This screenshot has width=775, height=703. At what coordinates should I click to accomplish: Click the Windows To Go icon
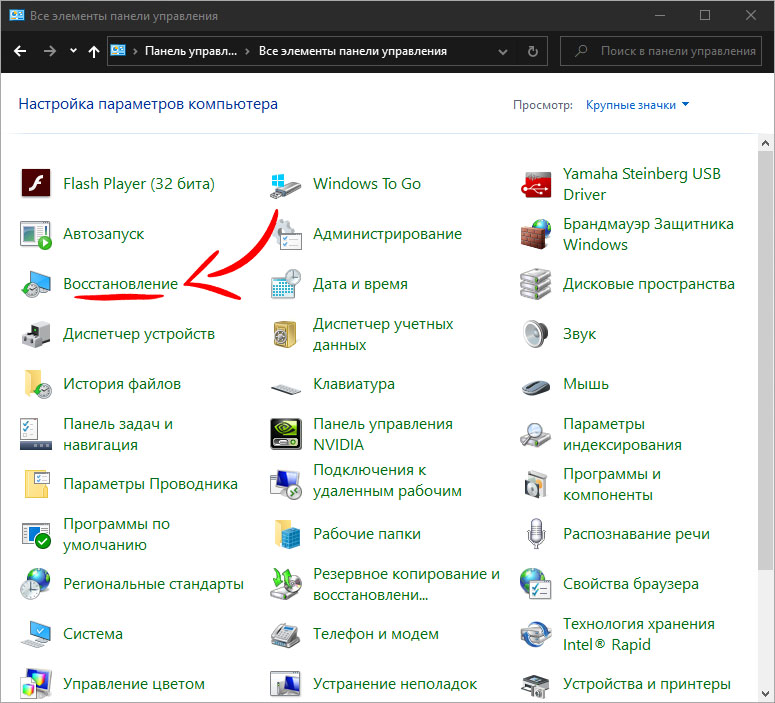[x=285, y=185]
